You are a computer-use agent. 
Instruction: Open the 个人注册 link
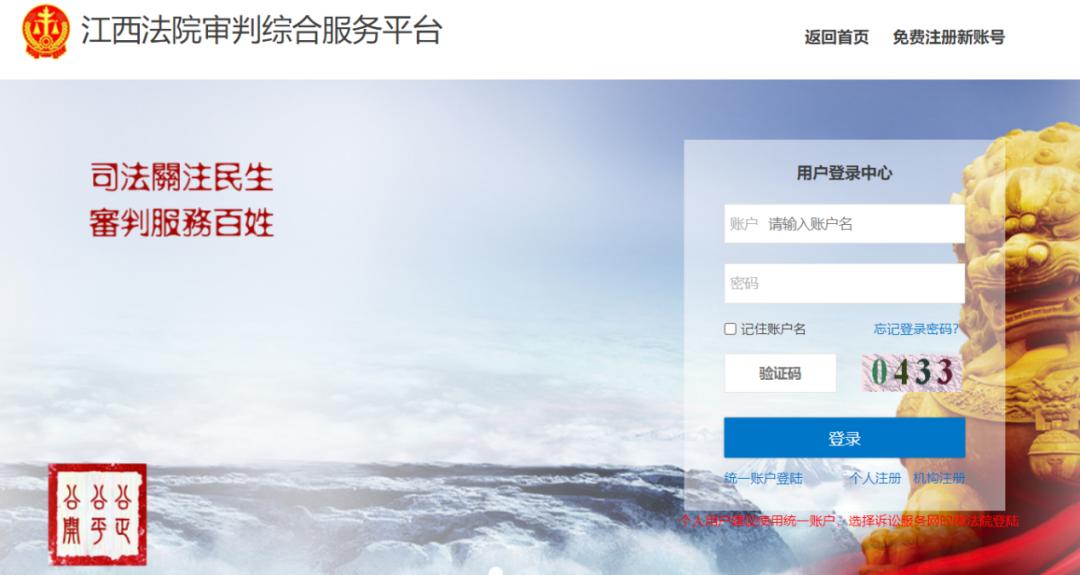click(x=875, y=478)
